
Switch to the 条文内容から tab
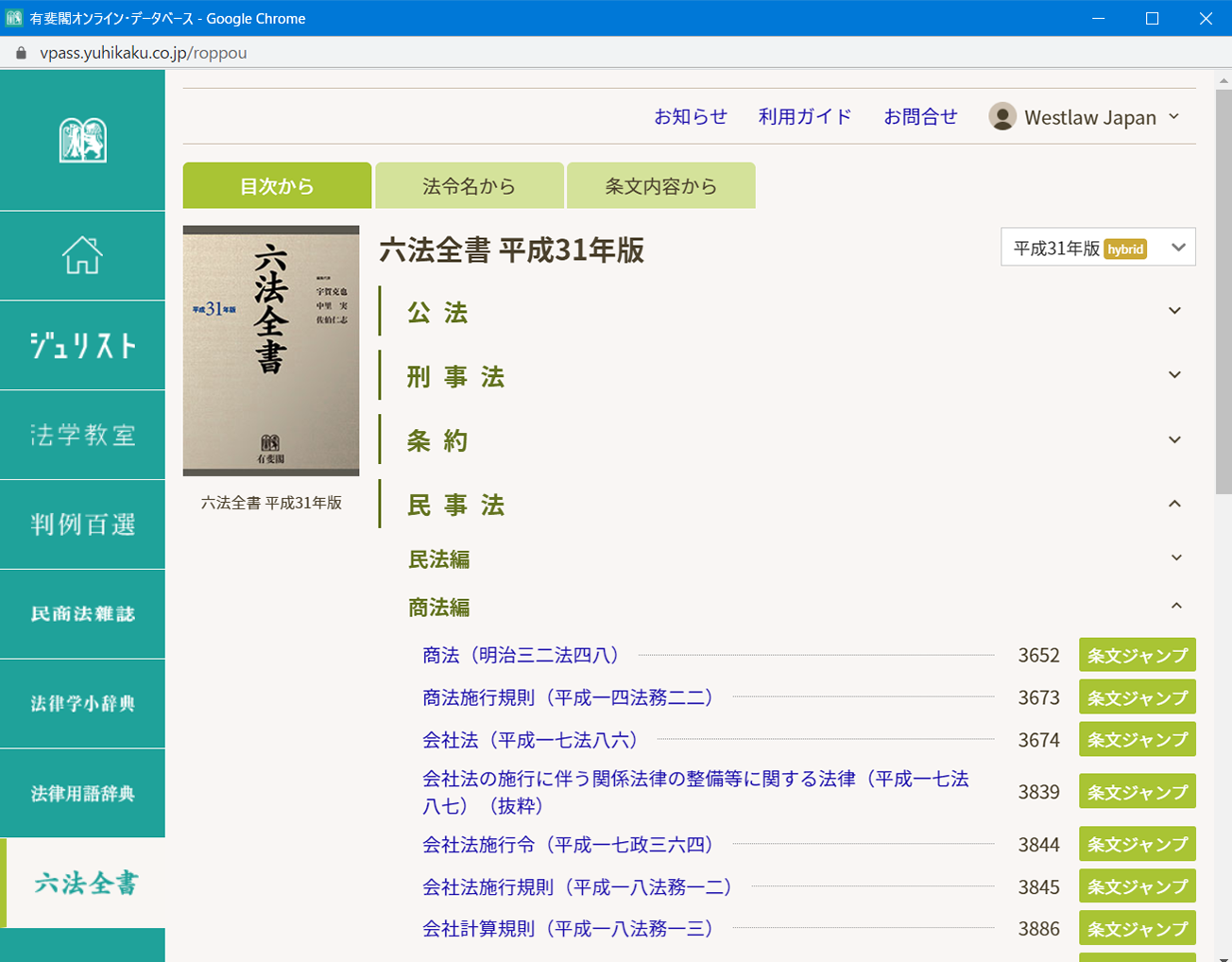pyautogui.click(x=661, y=185)
